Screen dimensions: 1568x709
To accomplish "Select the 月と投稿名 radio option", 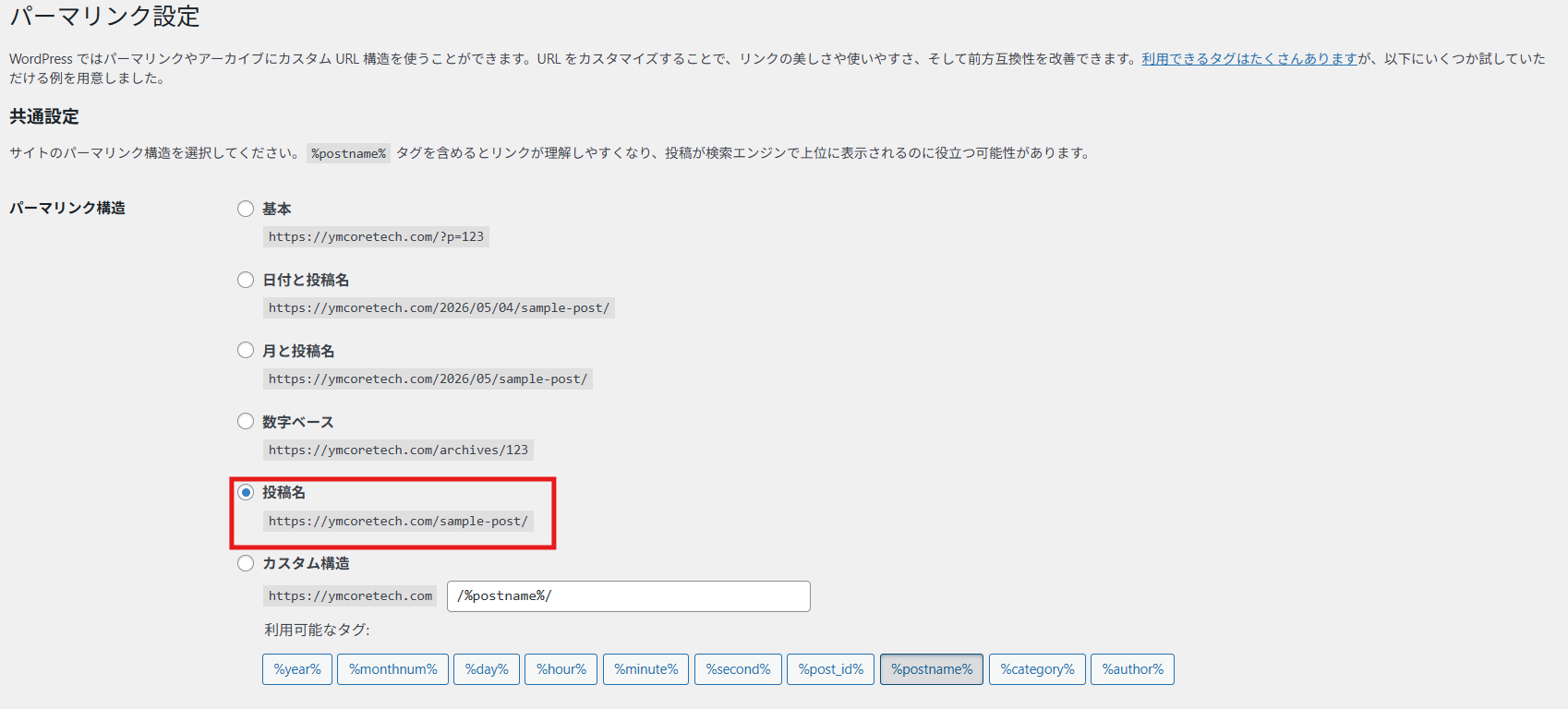I will coord(246,350).
